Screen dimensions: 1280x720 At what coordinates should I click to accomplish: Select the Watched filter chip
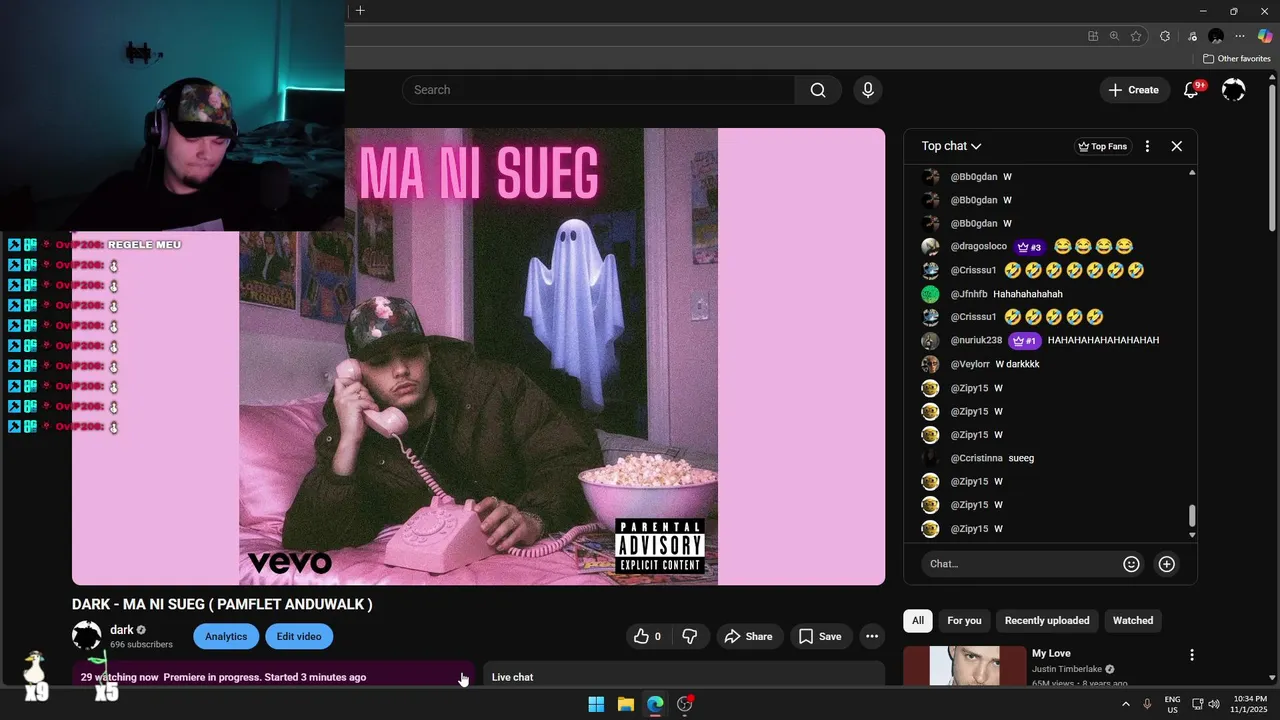pos(1133,620)
